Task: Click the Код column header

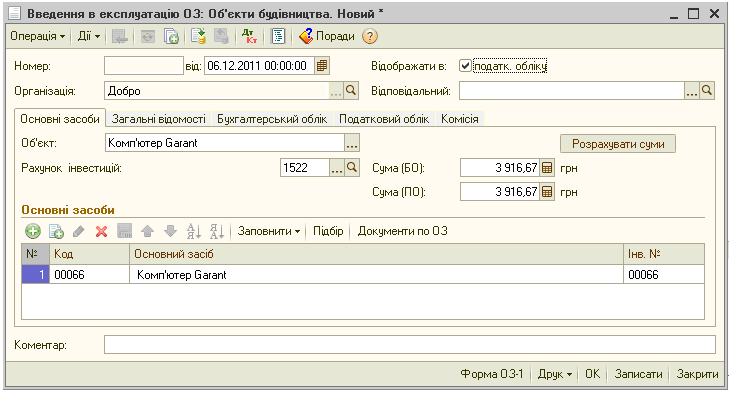Action: (x=89, y=254)
